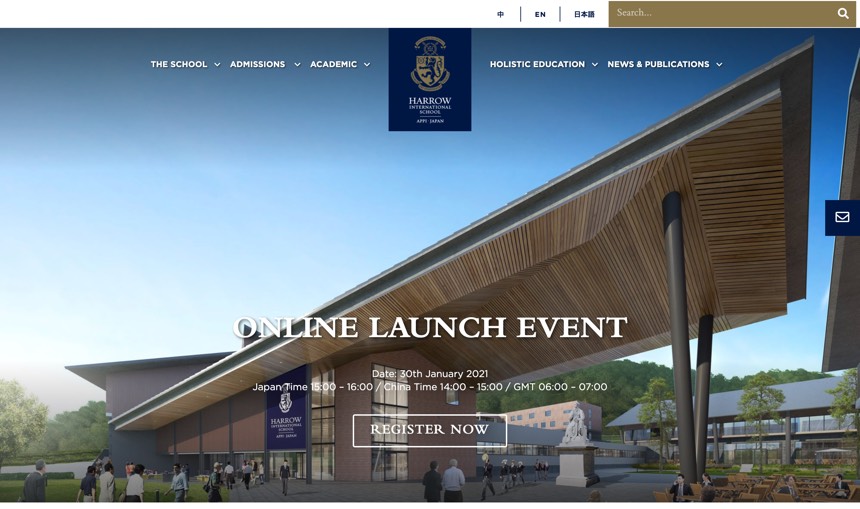The image size is (860, 509).
Task: Click the Register Now button
Action: pyautogui.click(x=429, y=431)
